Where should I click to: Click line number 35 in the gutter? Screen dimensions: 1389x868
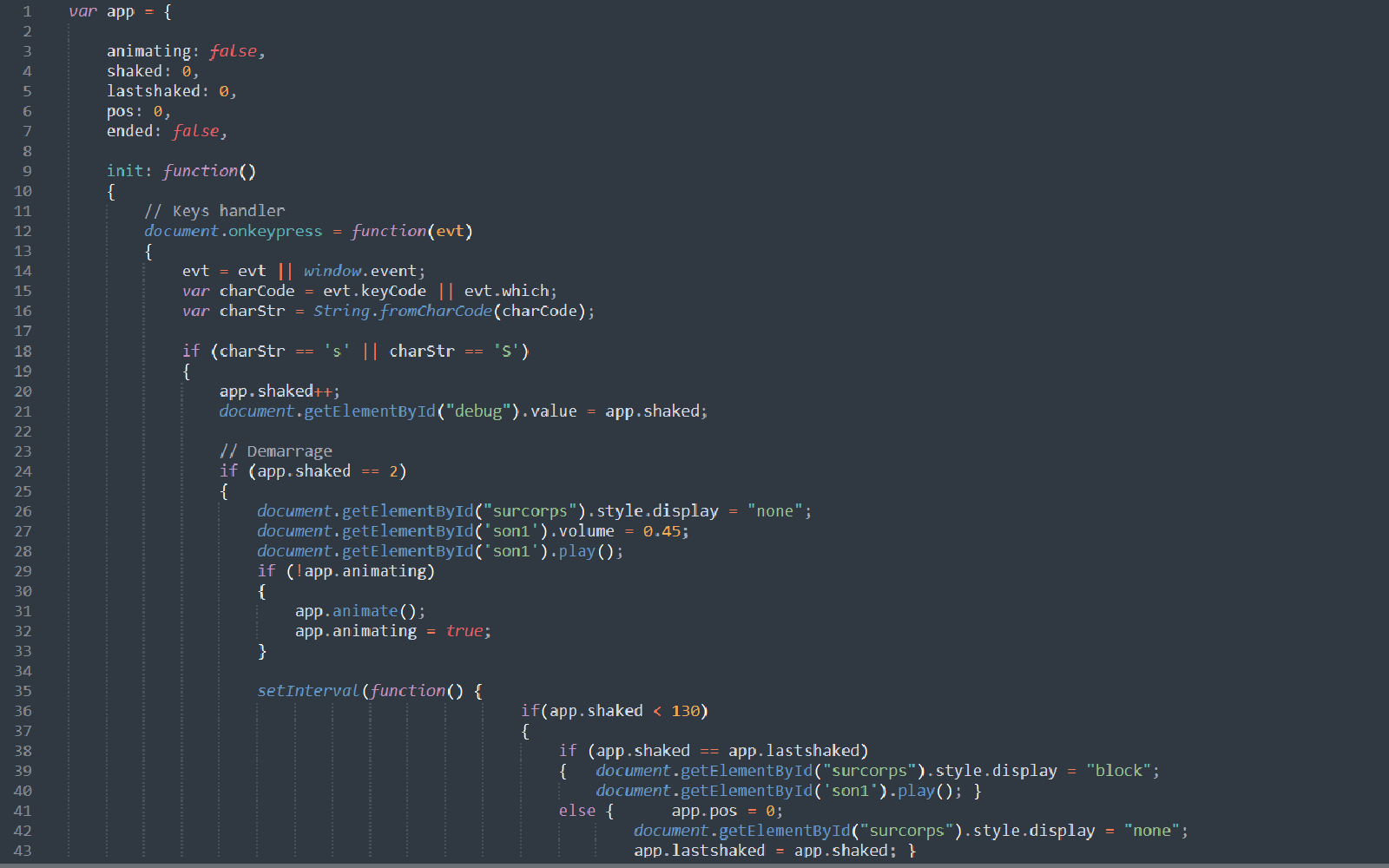pyautogui.click(x=23, y=691)
